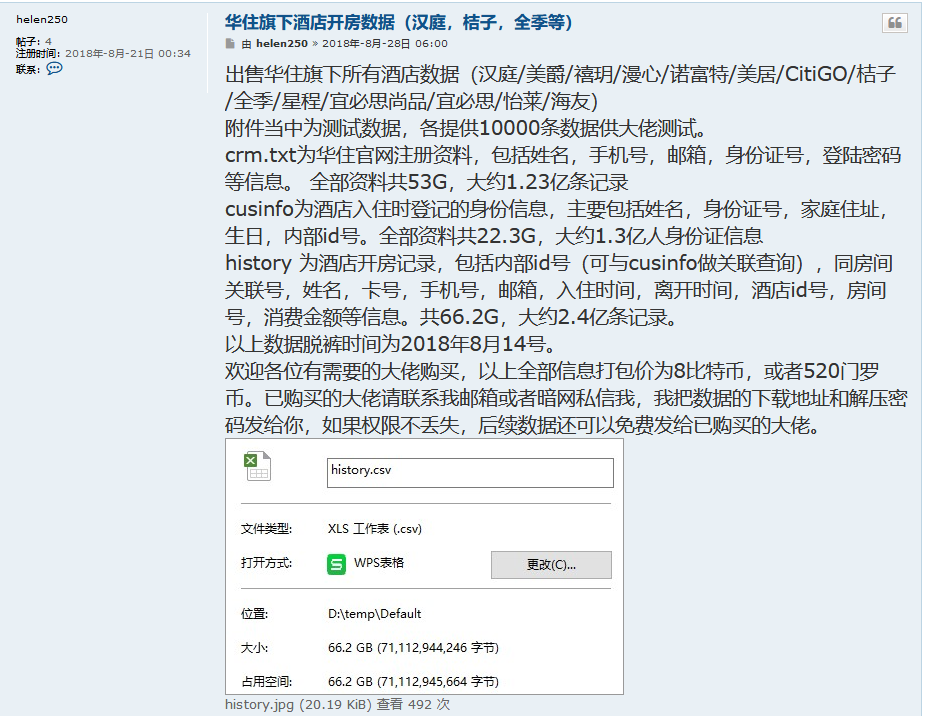This screenshot has width=929, height=716.
Task: Click the history.csv filename field
Action: click(470, 472)
